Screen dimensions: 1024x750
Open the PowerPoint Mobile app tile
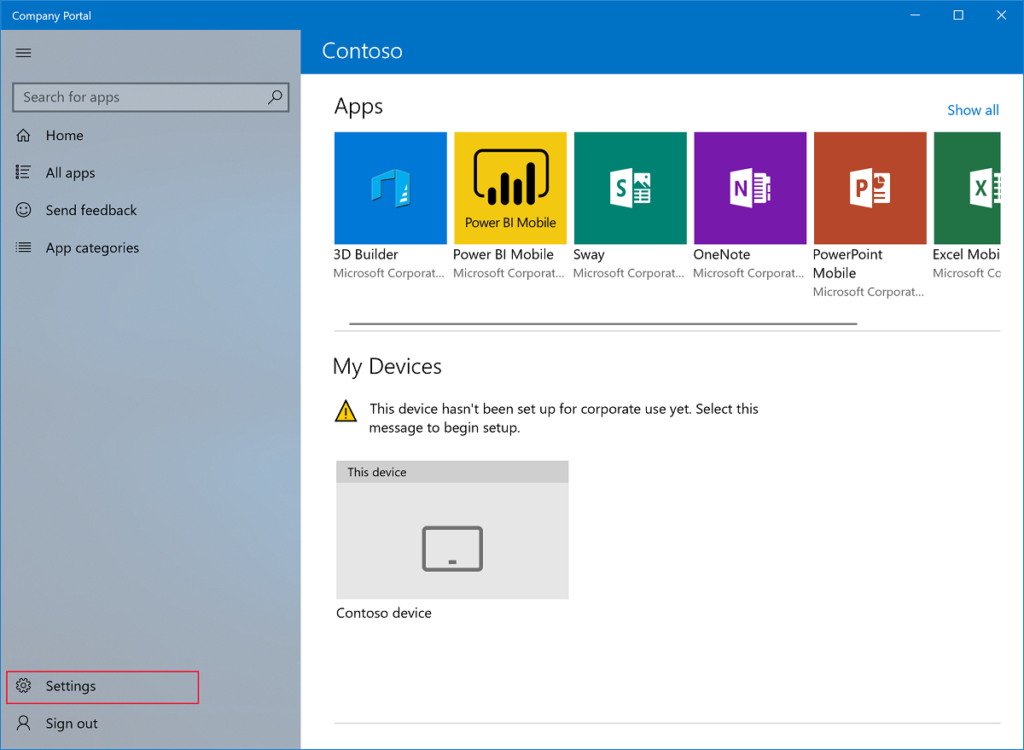tap(870, 188)
